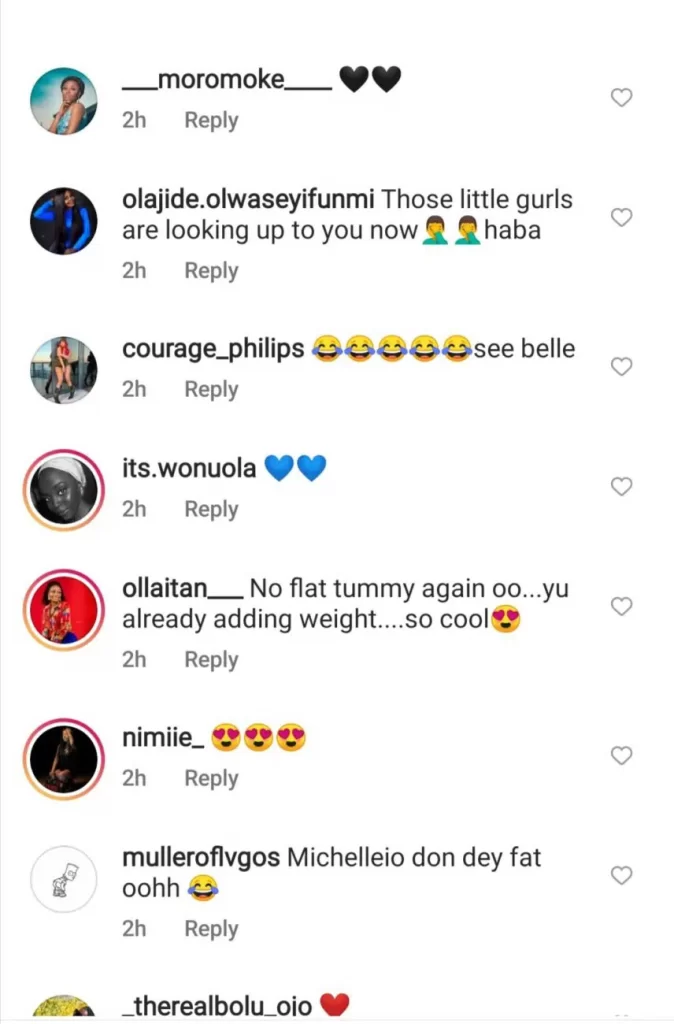Like olajide.olwaseyifunmi's comment with the heart
Viewport: 674px width, 1024px height.
click(x=621, y=217)
